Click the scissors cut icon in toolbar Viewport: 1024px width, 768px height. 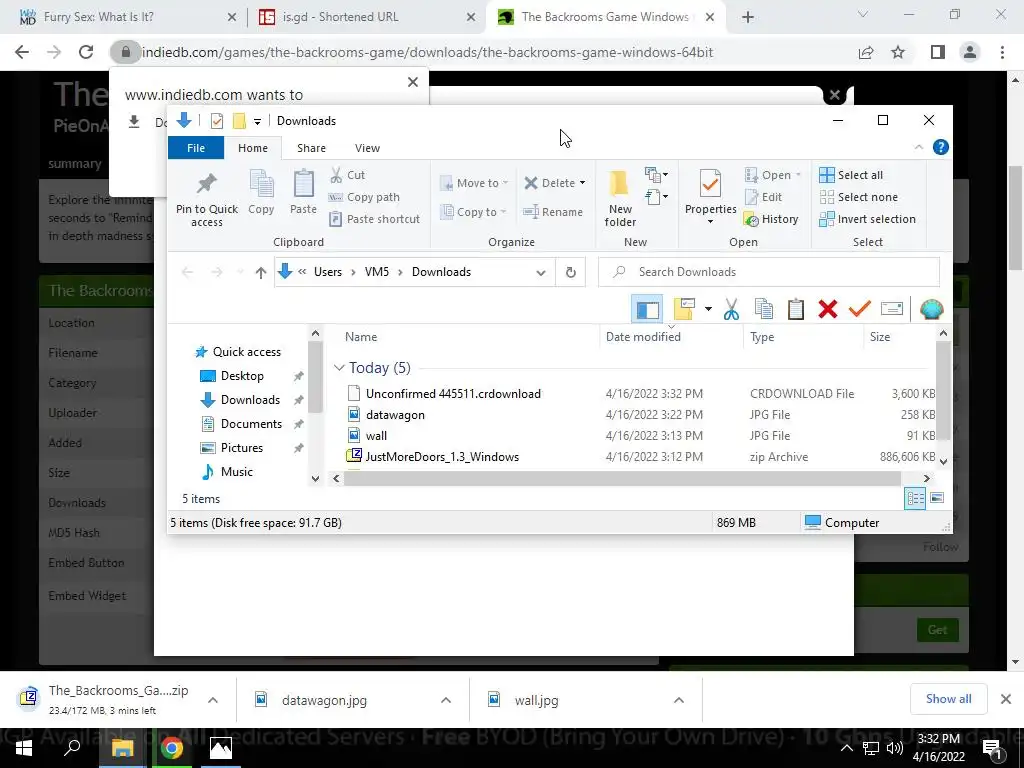731,309
